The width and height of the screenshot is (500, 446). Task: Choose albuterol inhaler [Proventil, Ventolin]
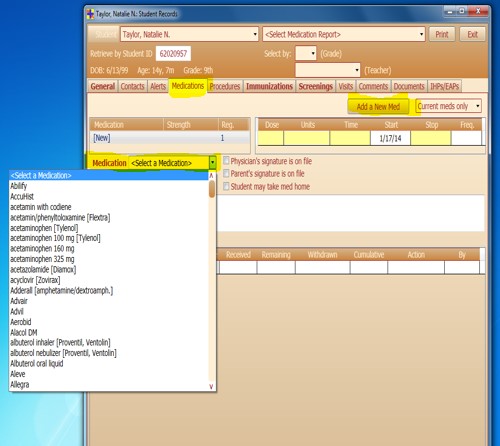(x=109, y=342)
